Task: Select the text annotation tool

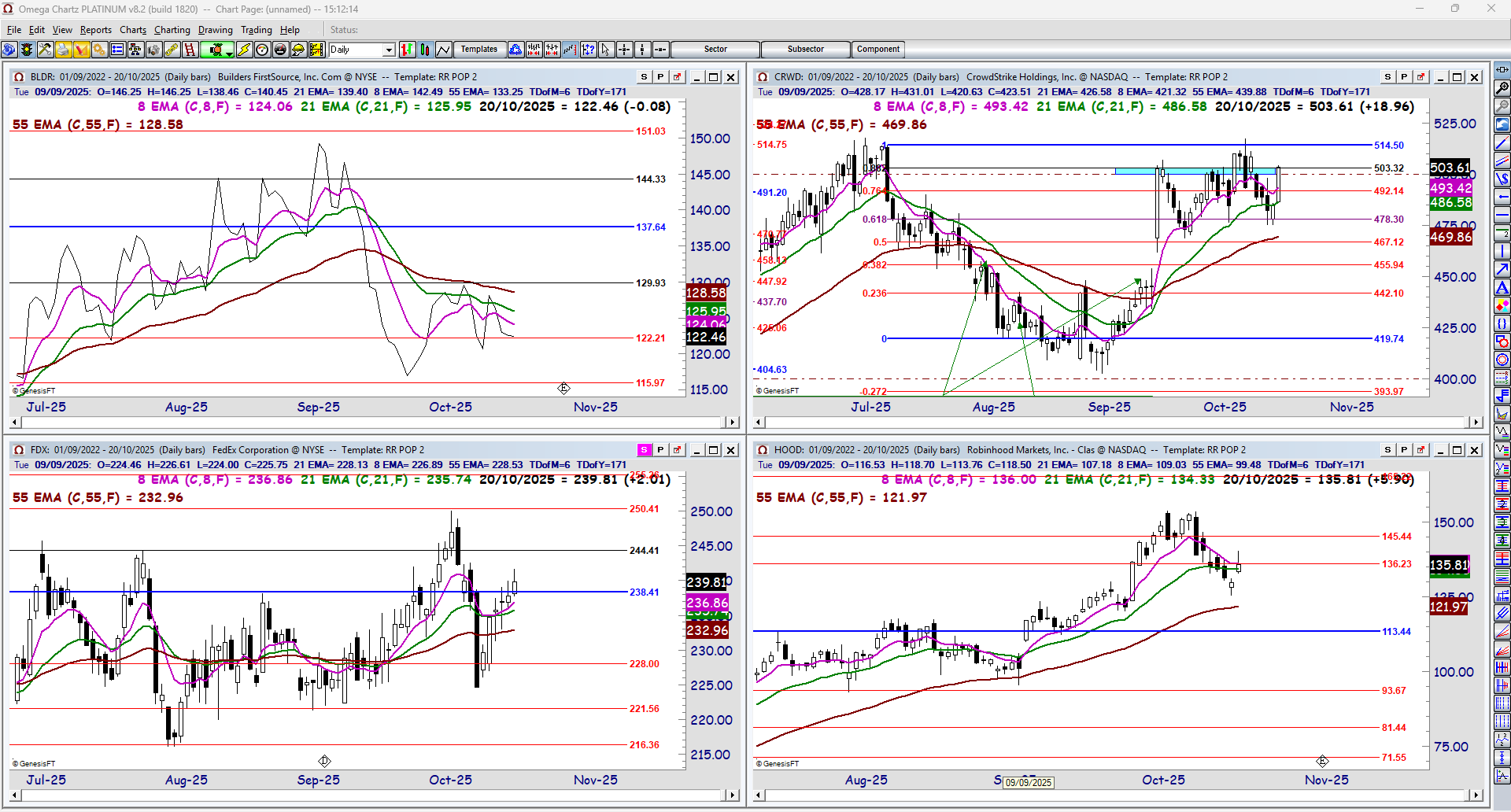Action: (1502, 287)
